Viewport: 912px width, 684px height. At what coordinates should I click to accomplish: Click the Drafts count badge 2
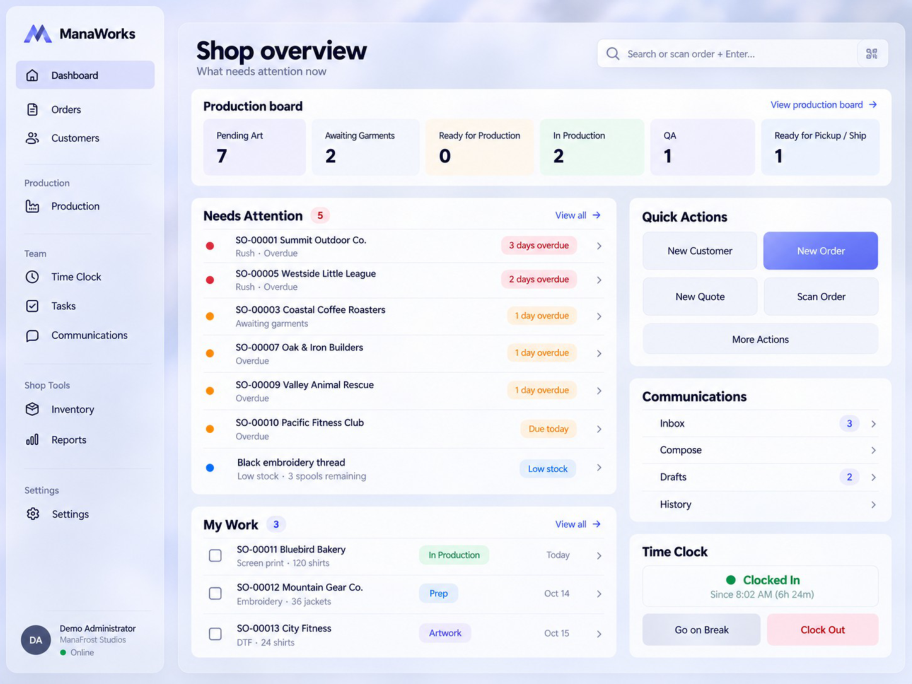point(849,477)
